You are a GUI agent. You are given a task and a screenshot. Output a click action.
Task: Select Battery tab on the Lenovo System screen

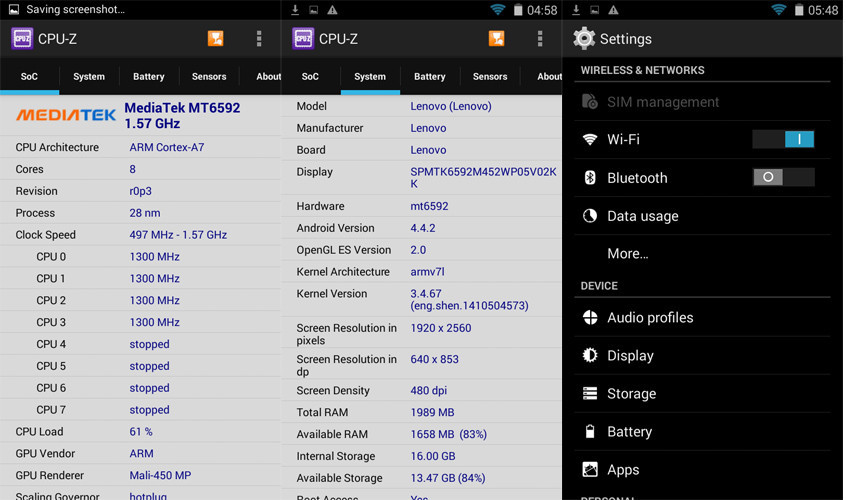tap(430, 77)
